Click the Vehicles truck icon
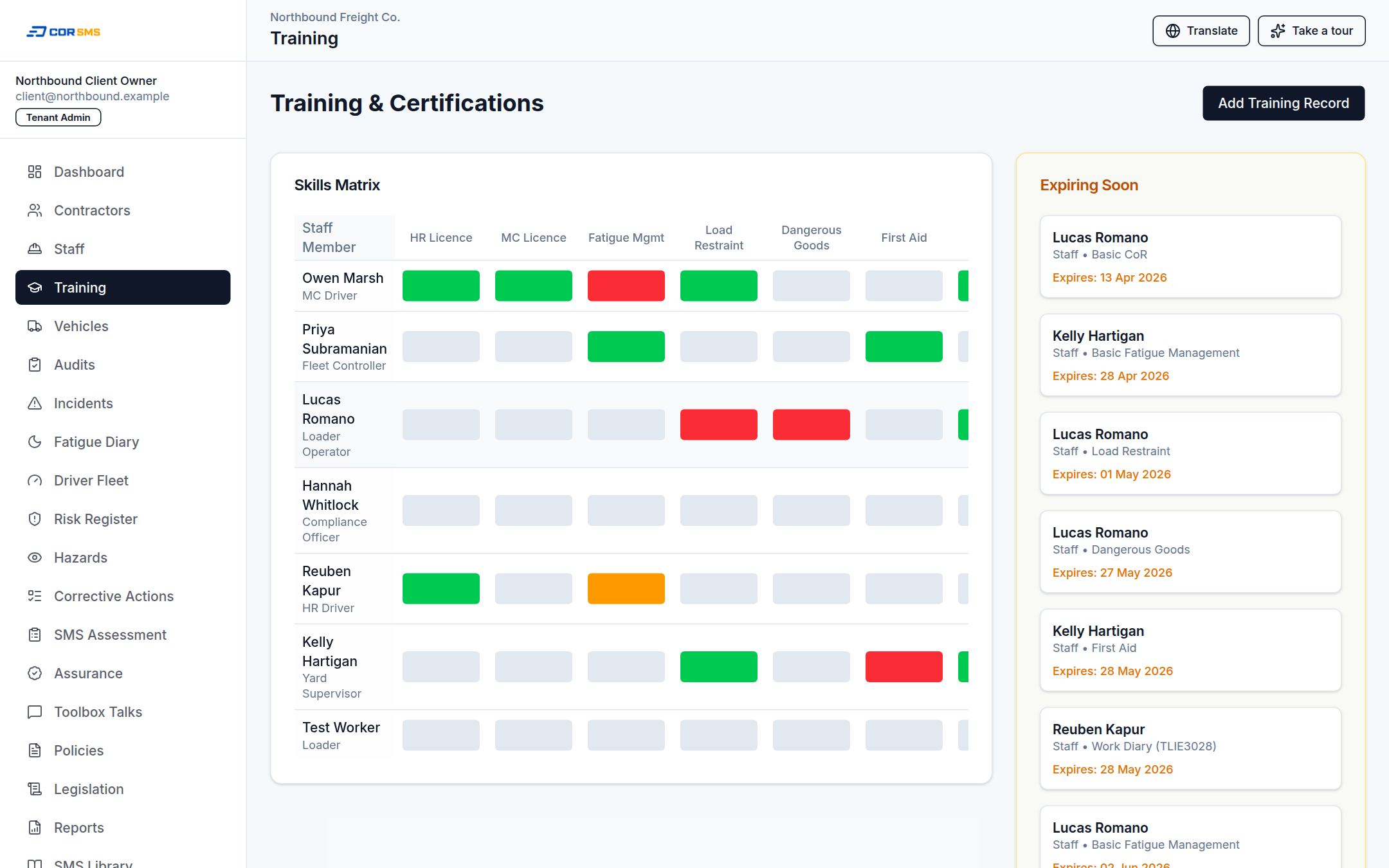This screenshot has width=1389, height=868. 35,326
